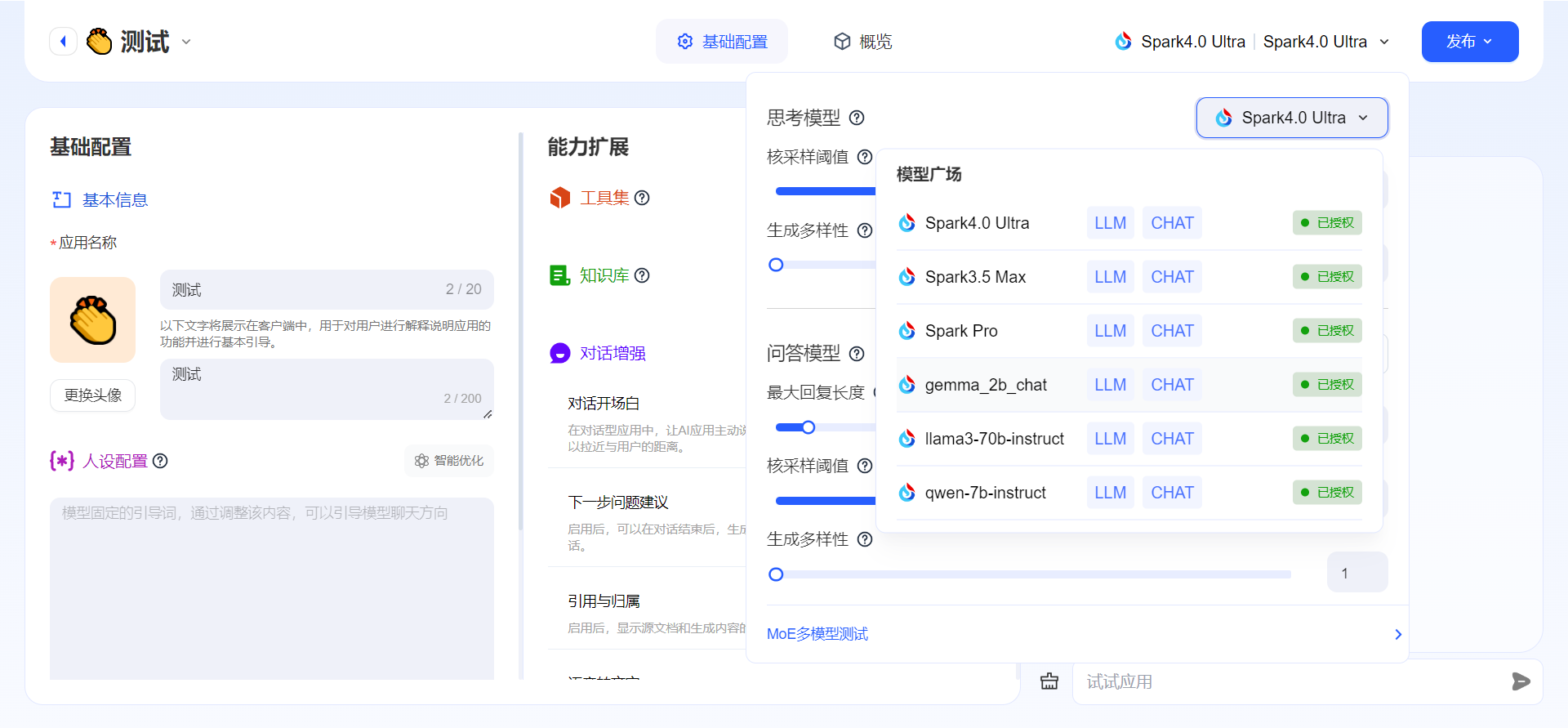Screen dimensions: 1568x728
Task: Click 已授权 badge on qwen-7b-instruct row
Action: 1327,493
